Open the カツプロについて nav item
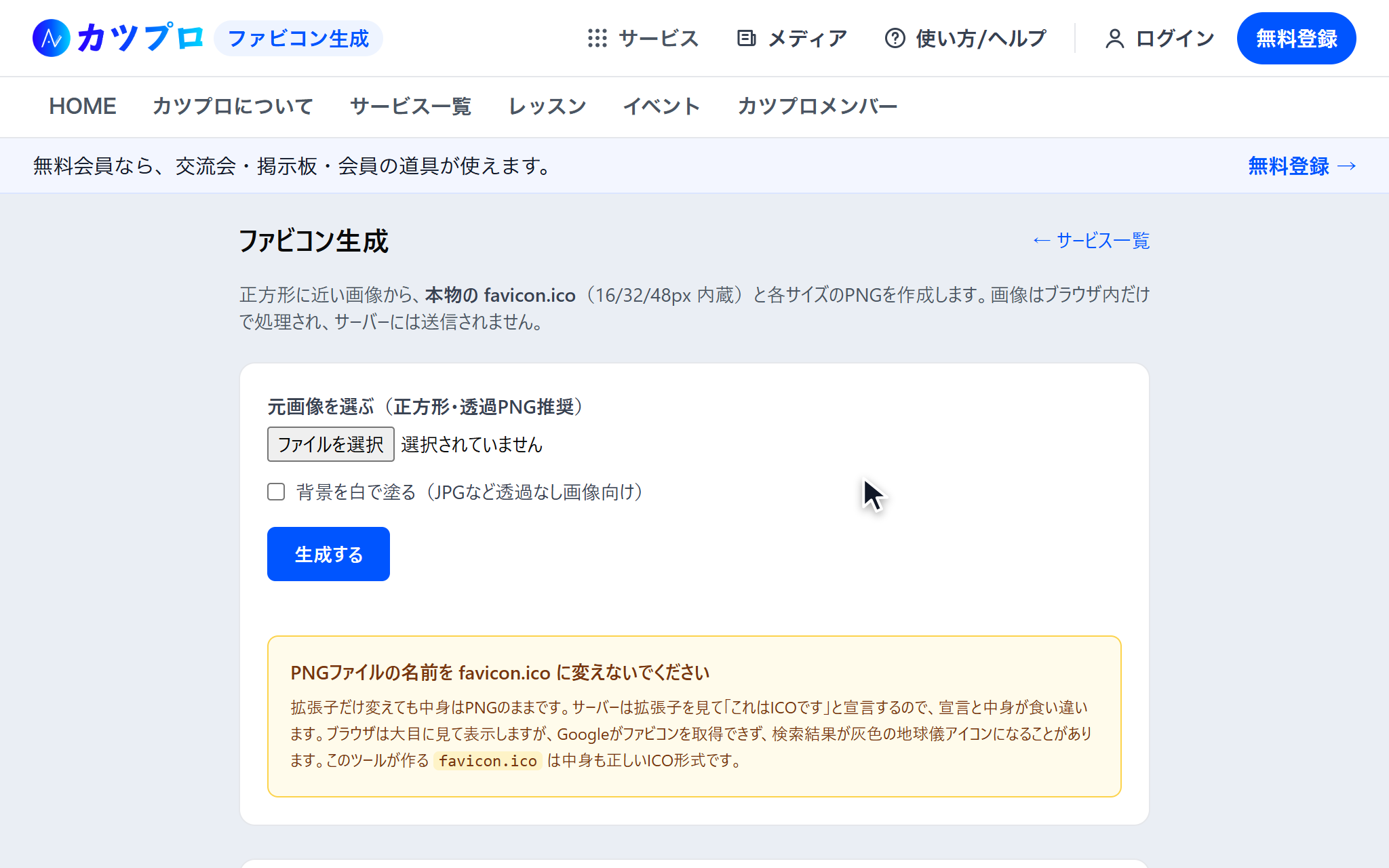Screen dimensions: 1389x868 click(x=233, y=106)
